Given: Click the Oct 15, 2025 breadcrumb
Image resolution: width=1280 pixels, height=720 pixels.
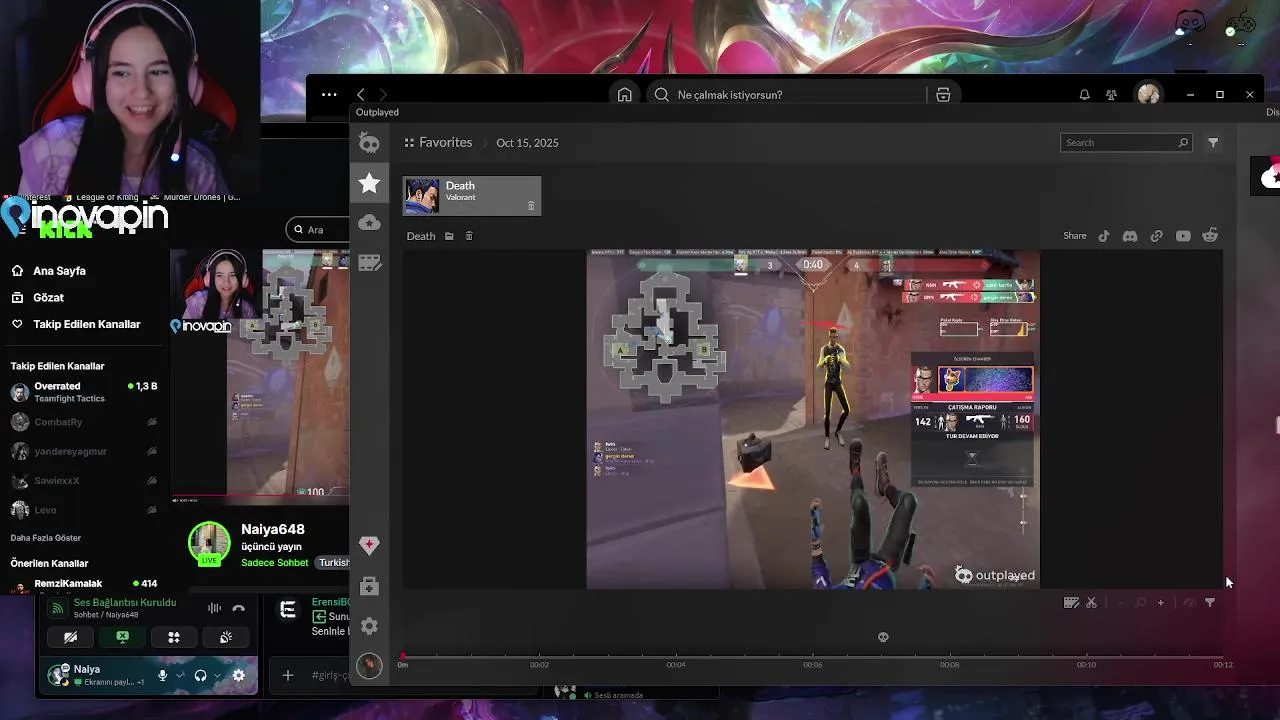Looking at the screenshot, I should (x=527, y=143).
